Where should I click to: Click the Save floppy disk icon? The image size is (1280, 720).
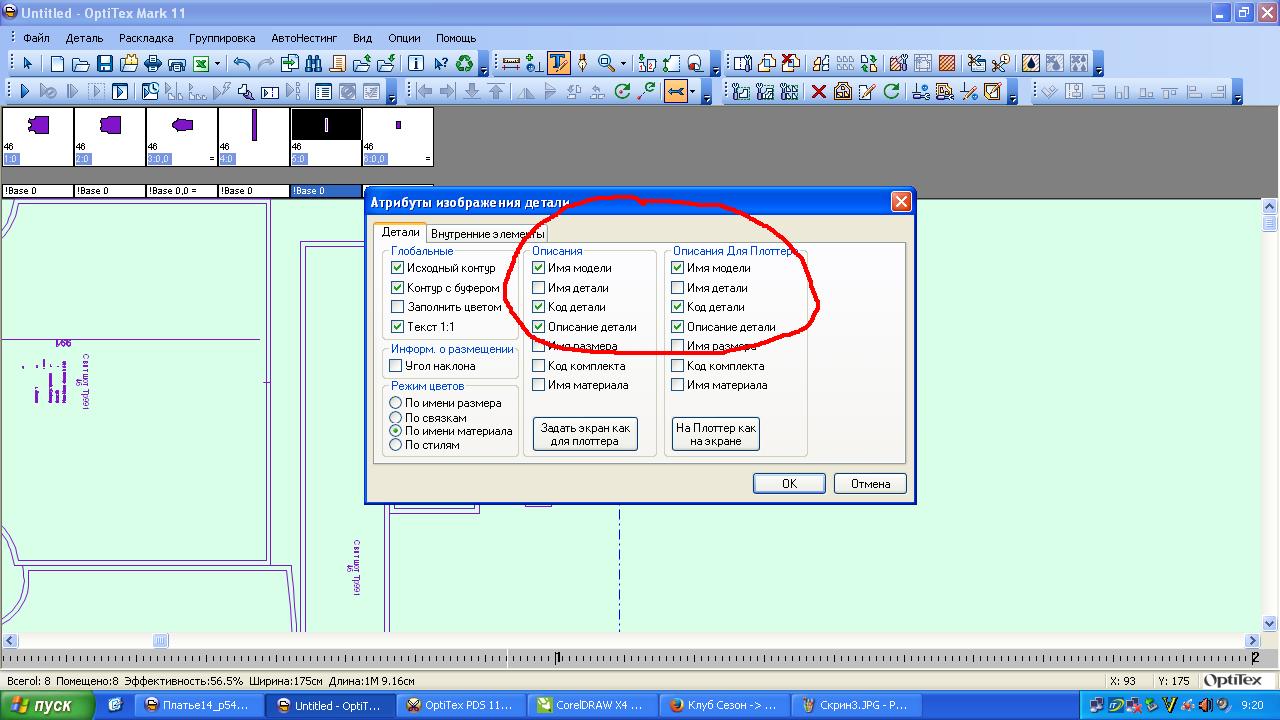[104, 64]
